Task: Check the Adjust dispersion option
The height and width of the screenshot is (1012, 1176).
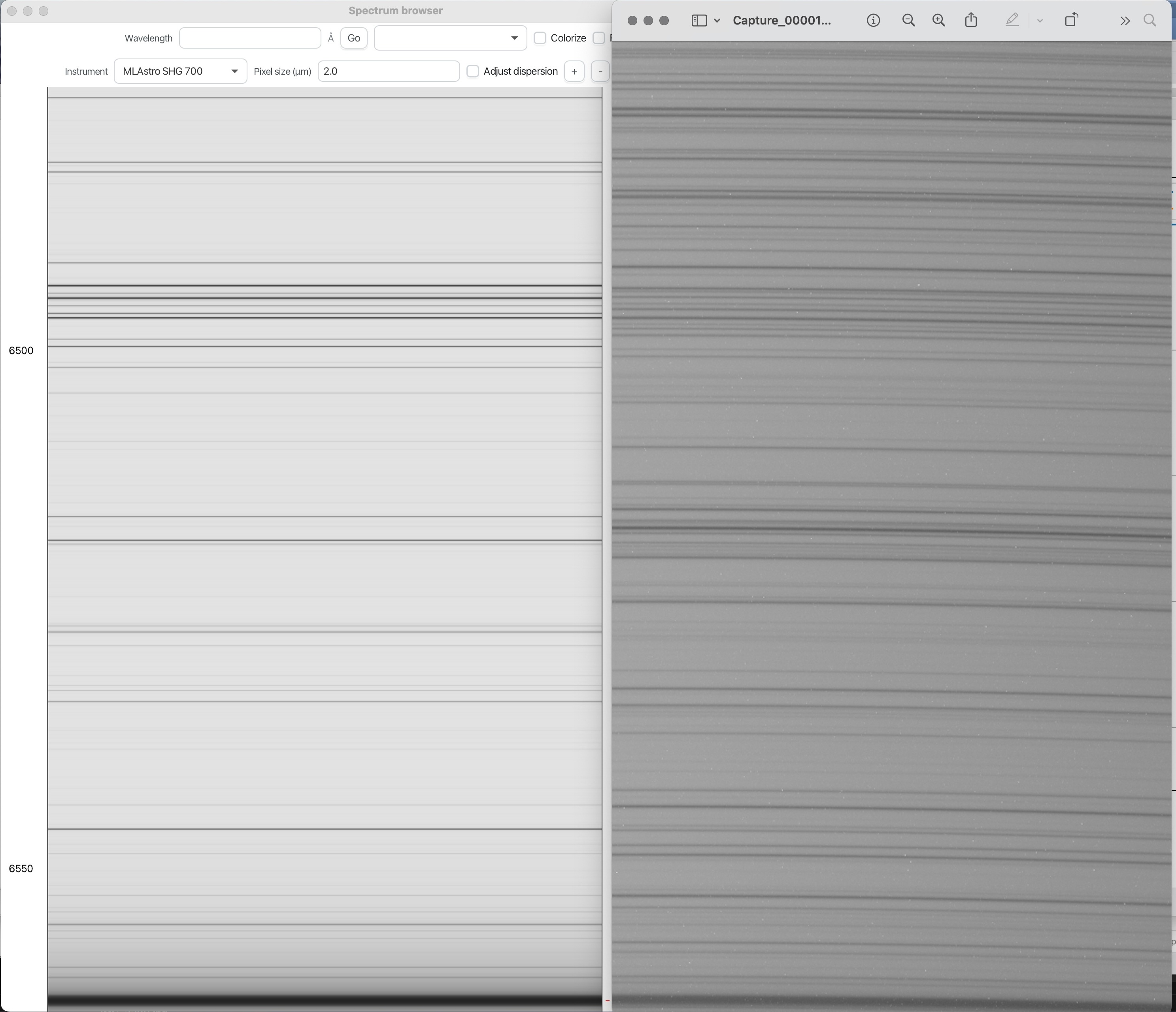Action: [472, 72]
